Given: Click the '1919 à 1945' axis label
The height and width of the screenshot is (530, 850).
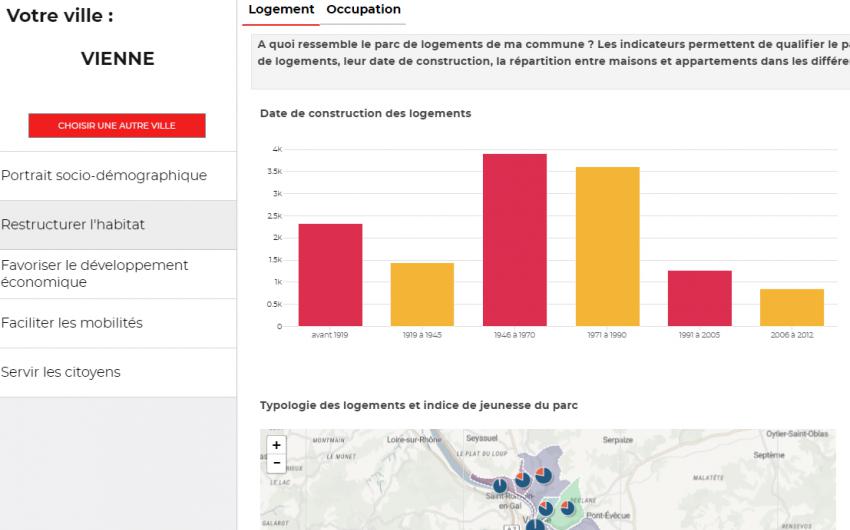Looking at the screenshot, I should point(422,335).
